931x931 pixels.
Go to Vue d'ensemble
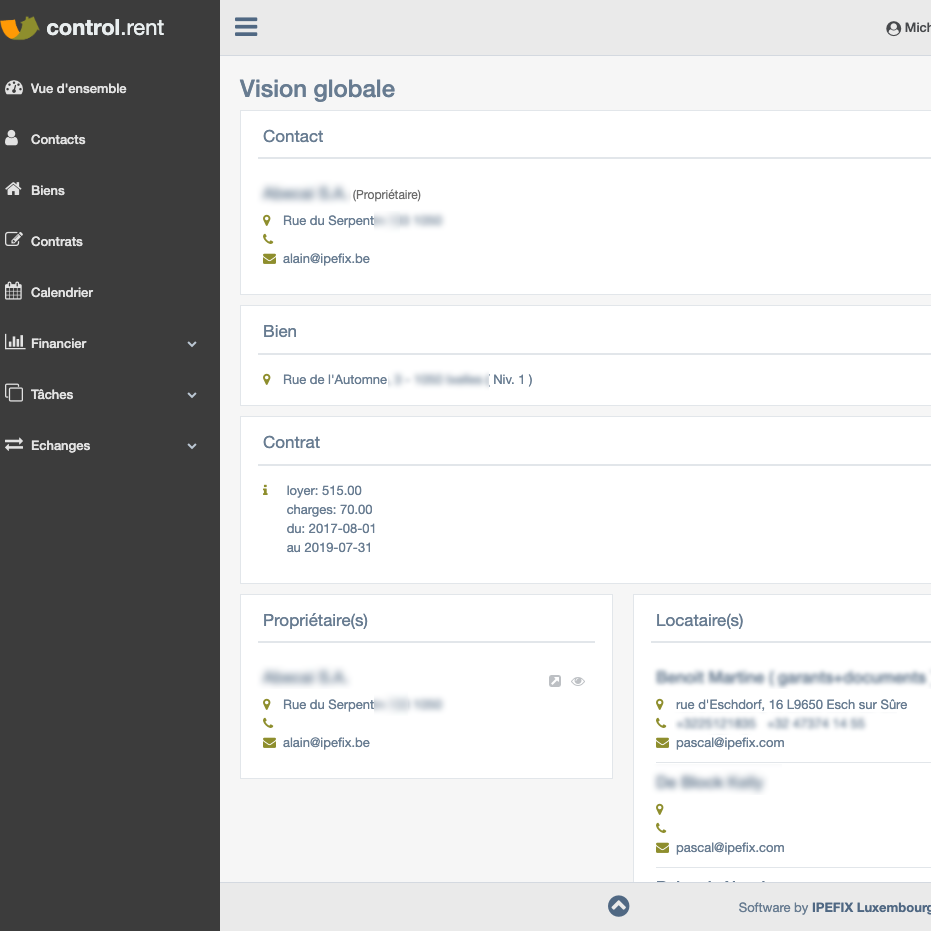pyautogui.click(x=78, y=88)
